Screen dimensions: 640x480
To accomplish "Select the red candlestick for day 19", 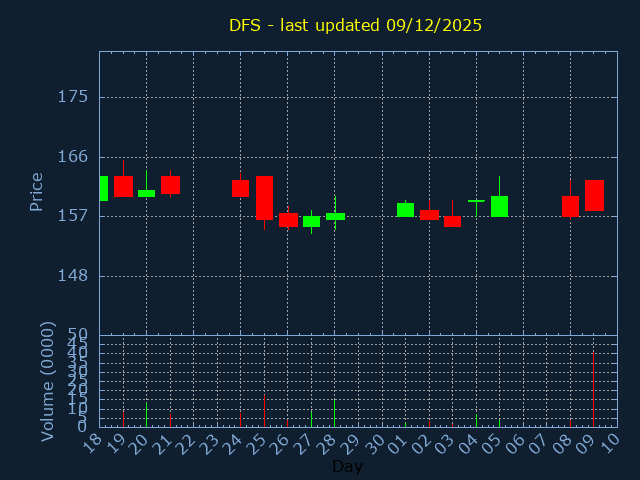I will [123, 186].
